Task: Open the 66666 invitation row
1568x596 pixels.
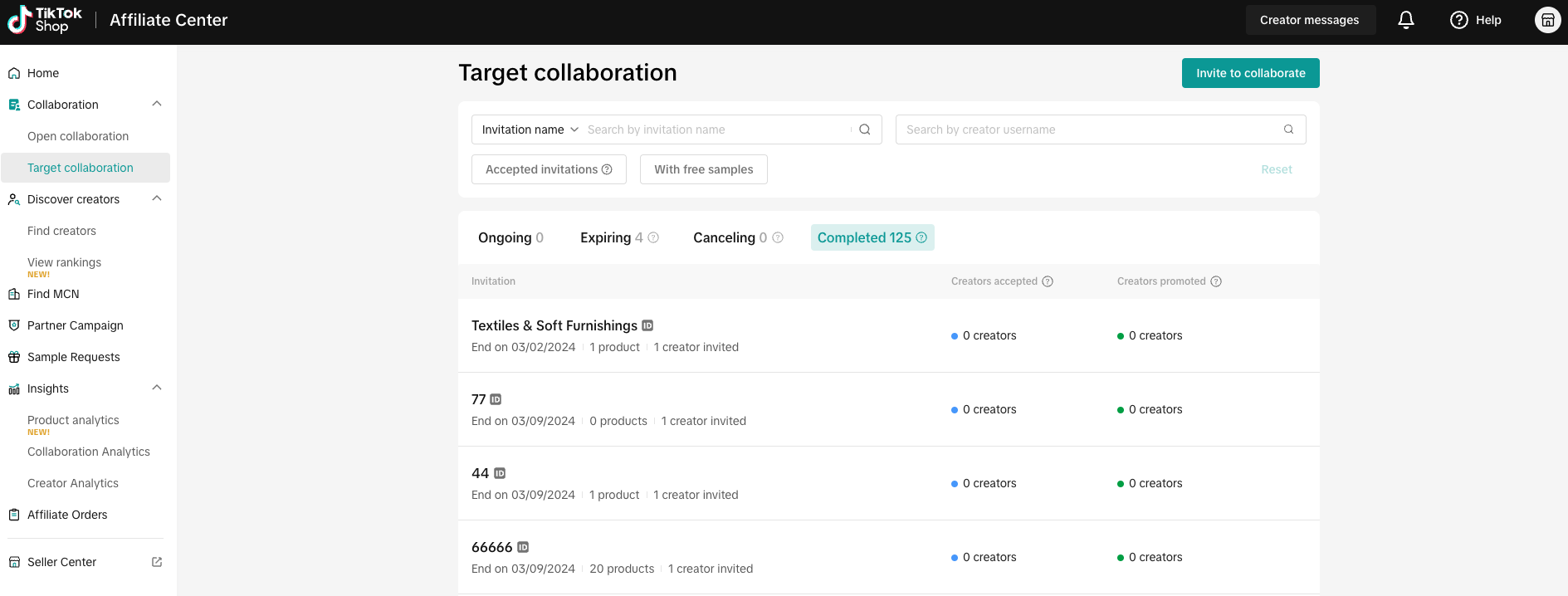Action: [889, 557]
